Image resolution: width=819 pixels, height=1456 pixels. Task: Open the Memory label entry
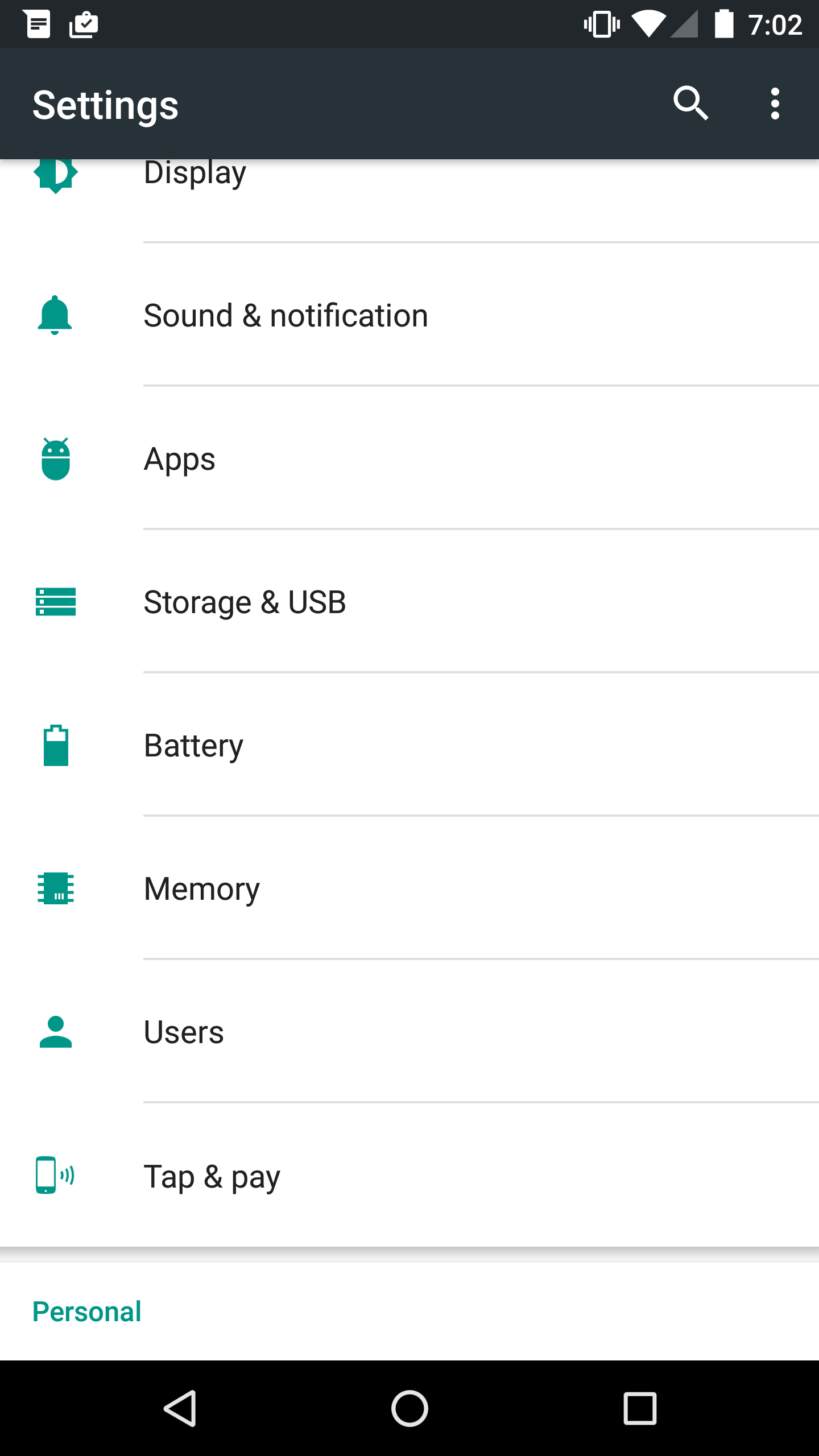tap(201, 889)
